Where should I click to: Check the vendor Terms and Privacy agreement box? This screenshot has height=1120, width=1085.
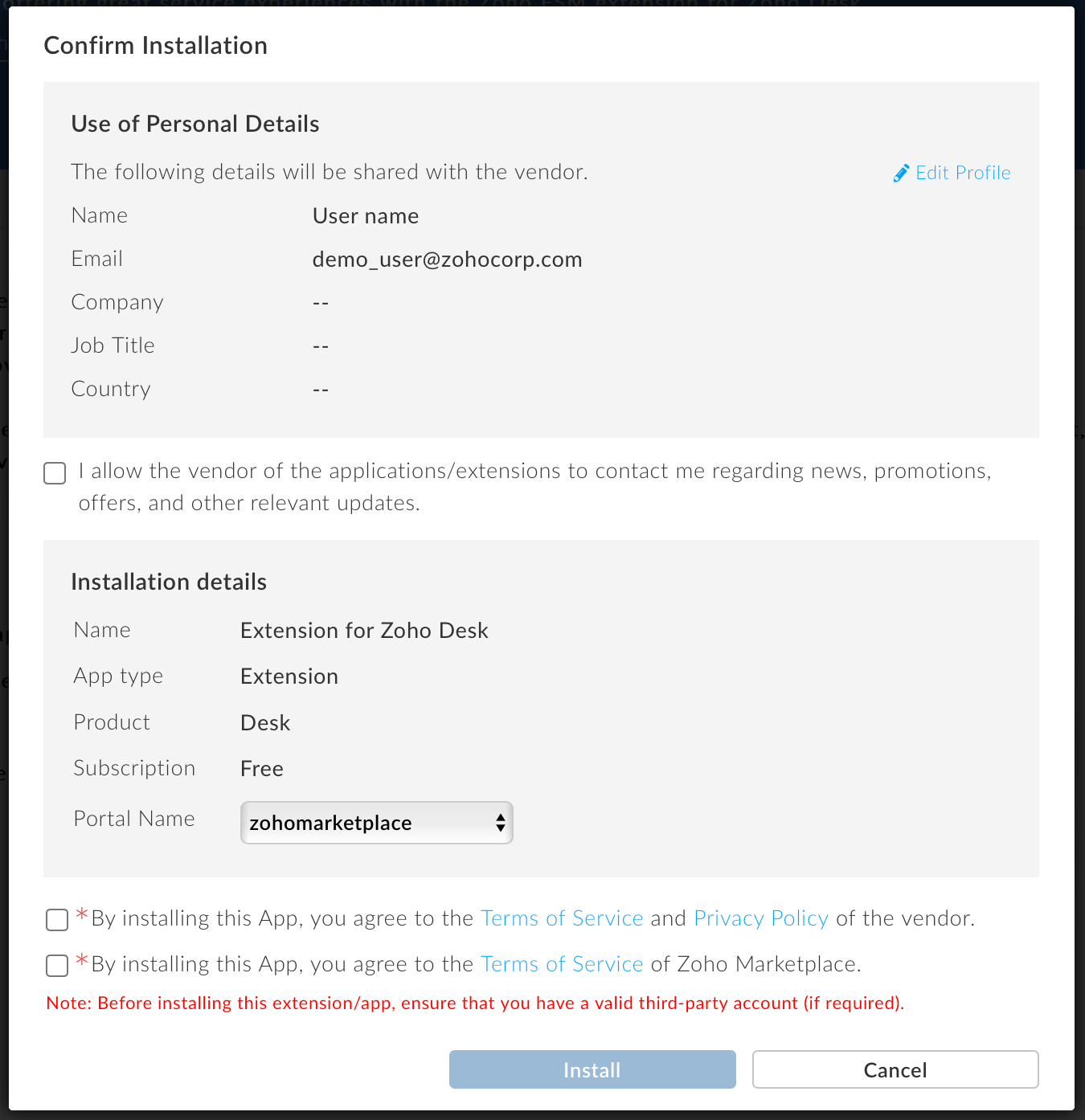[x=57, y=920]
